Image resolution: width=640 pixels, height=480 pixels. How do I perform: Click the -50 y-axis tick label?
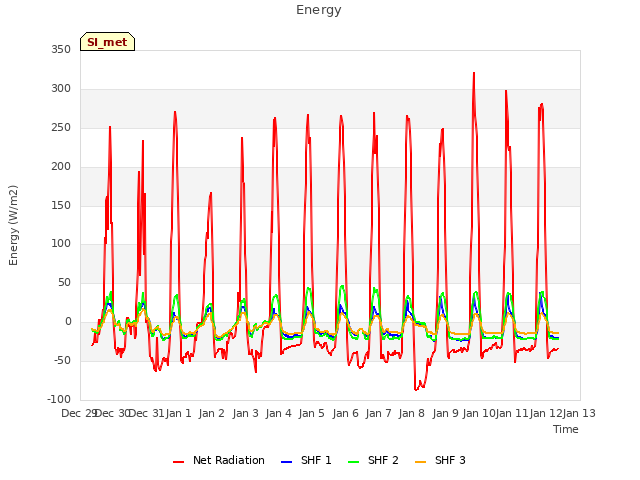tap(62, 360)
